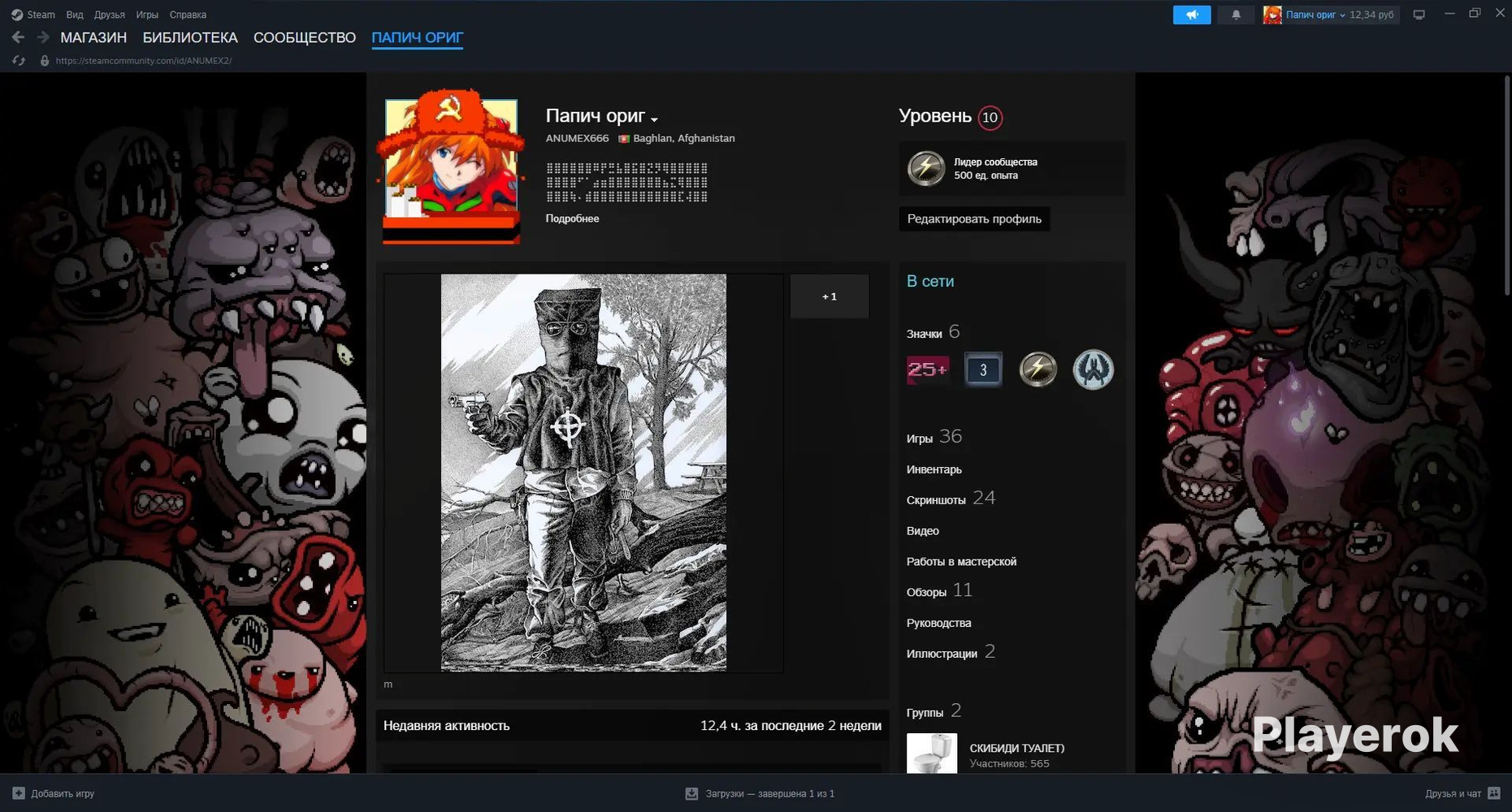Open the Значки badges link
The height and width of the screenshot is (812, 1512).
(924, 334)
